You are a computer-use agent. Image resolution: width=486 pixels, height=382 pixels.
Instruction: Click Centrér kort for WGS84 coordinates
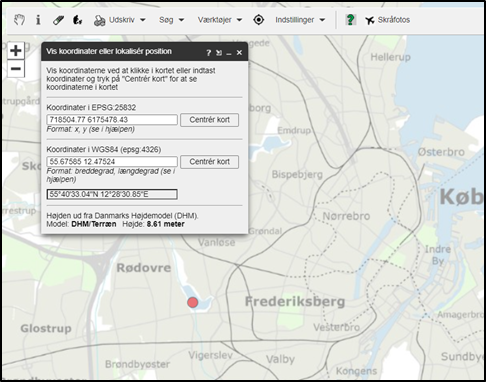209,162
